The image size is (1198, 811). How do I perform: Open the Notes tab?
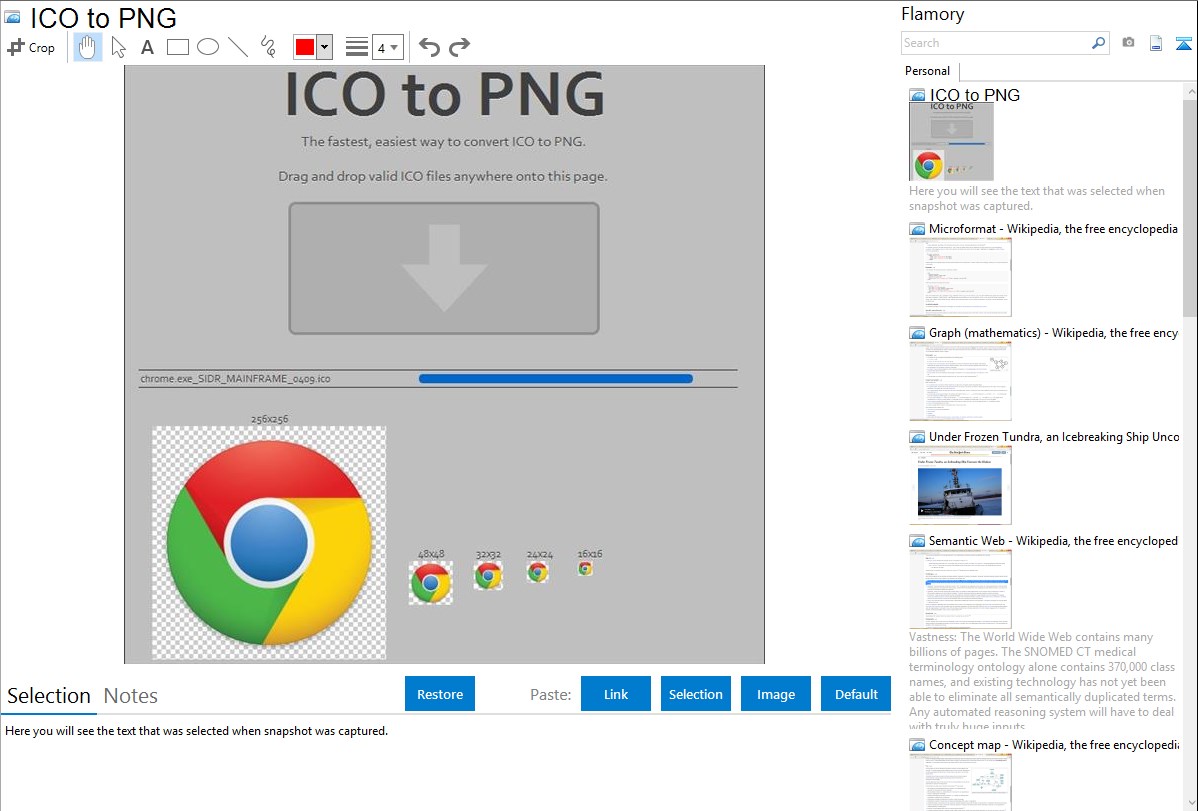click(131, 696)
